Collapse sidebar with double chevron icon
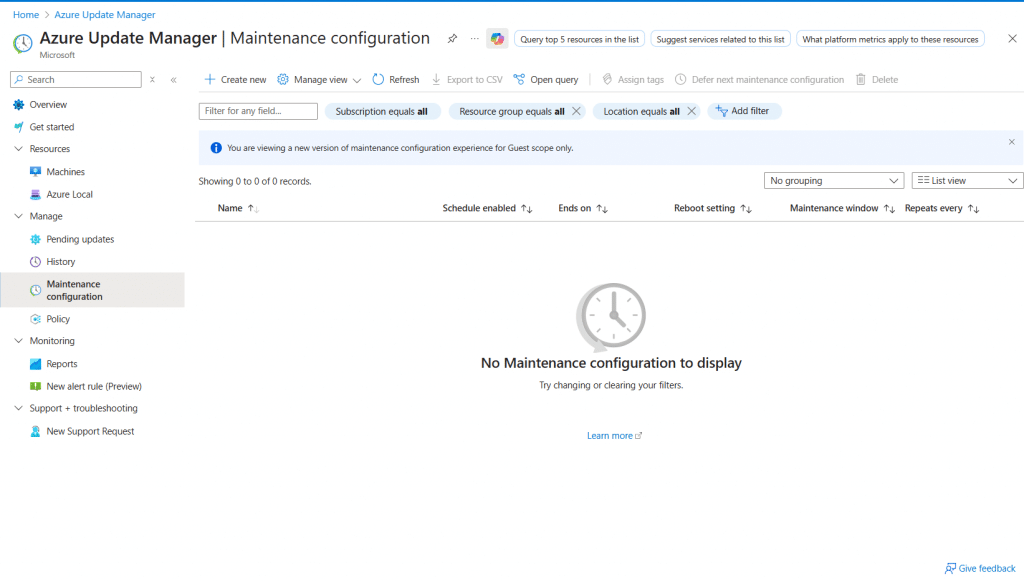Image resolution: width=1024 pixels, height=581 pixels. pyautogui.click(x=173, y=80)
